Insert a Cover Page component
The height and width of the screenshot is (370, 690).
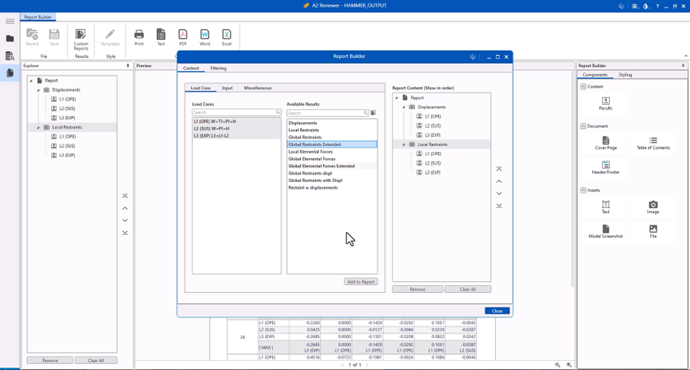(606, 143)
